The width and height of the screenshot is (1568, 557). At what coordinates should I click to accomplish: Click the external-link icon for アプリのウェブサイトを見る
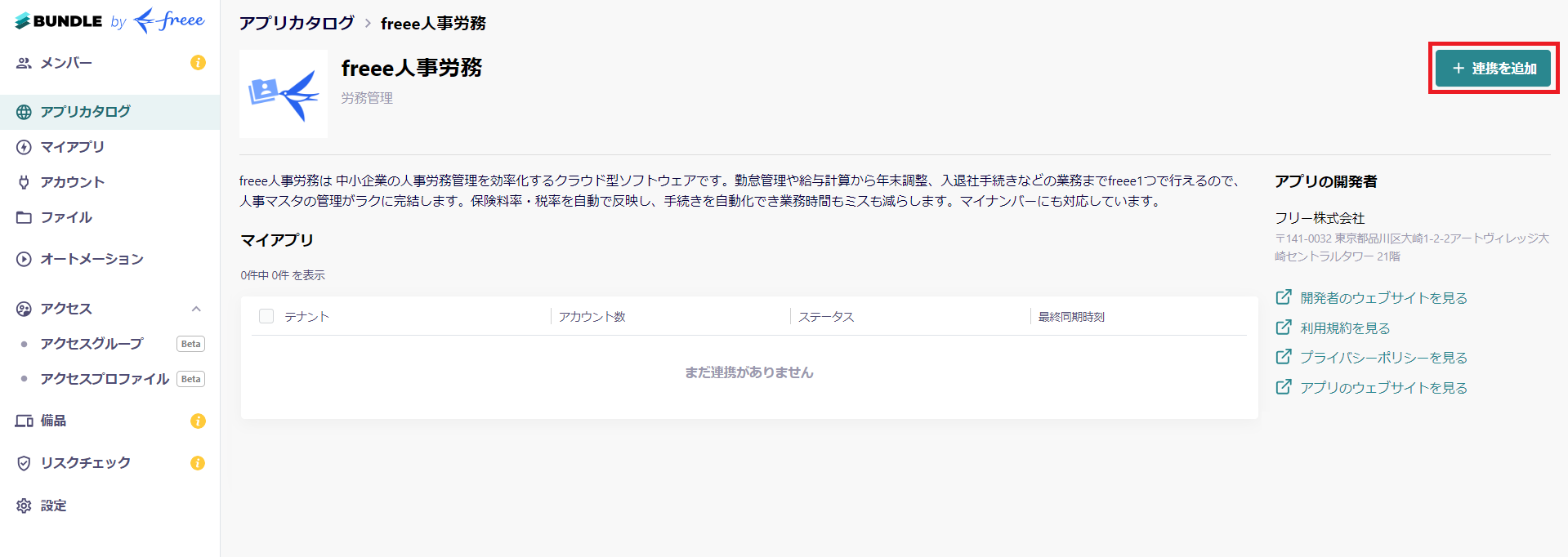pyautogui.click(x=1284, y=387)
